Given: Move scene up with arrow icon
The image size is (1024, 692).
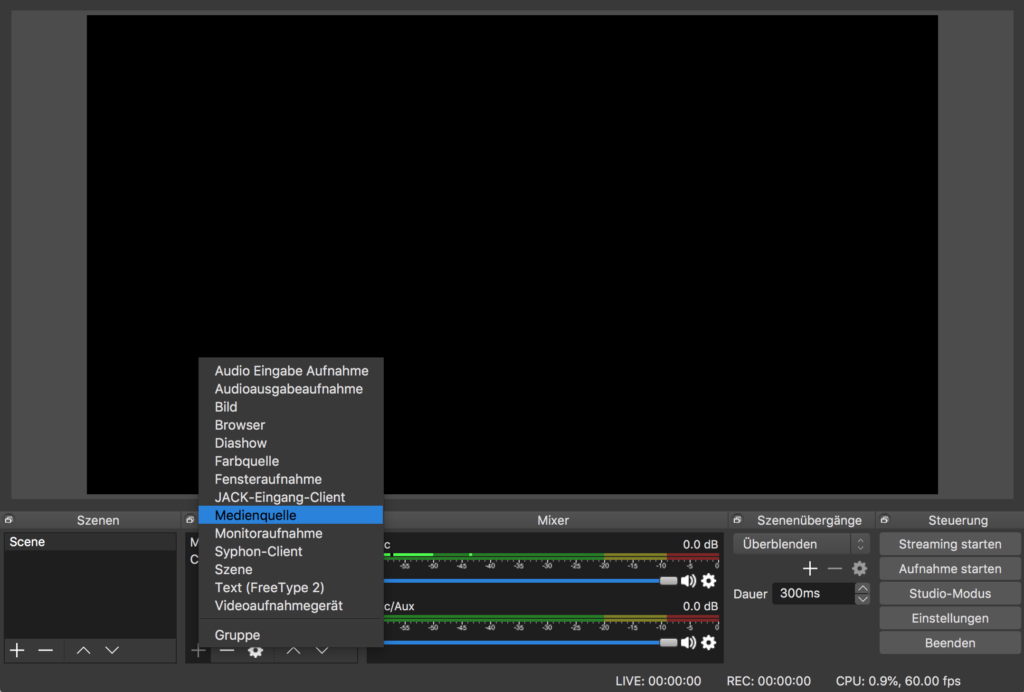Looking at the screenshot, I should coord(84,650).
